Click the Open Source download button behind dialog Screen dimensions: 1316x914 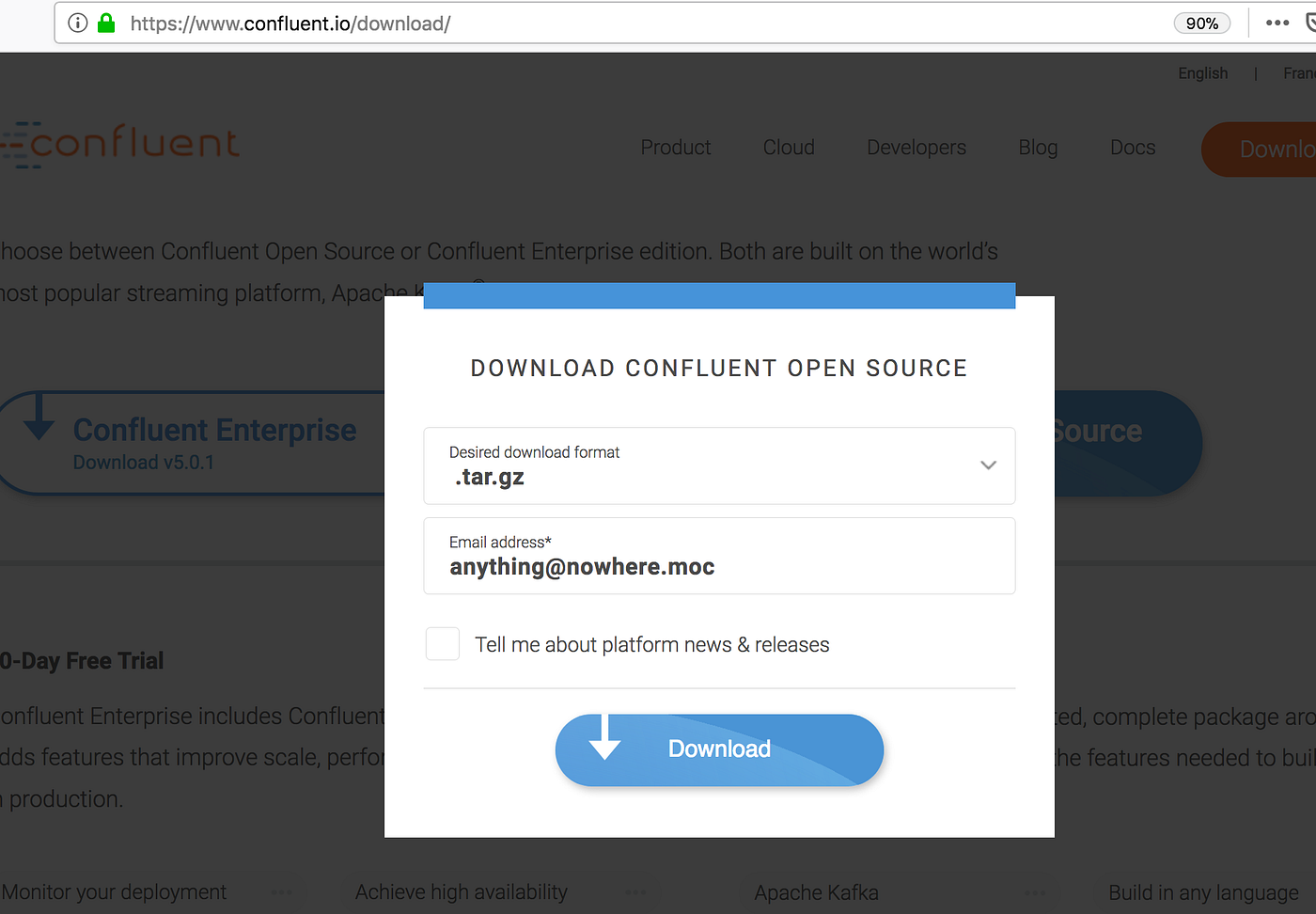point(1128,443)
